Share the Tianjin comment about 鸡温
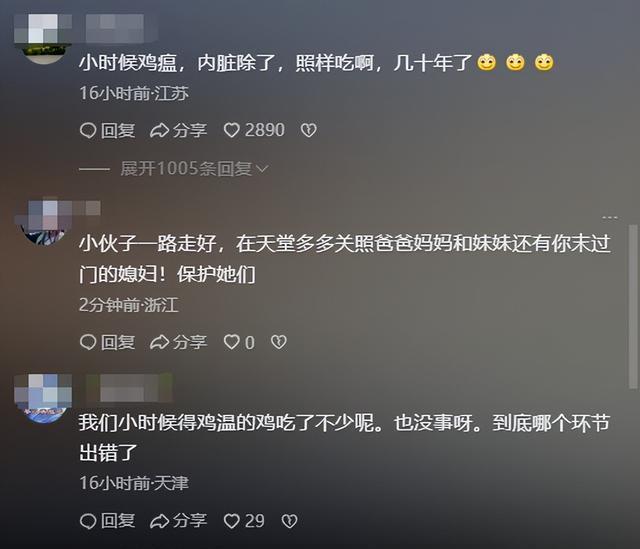Viewport: 640px width, 549px height. [x=178, y=521]
